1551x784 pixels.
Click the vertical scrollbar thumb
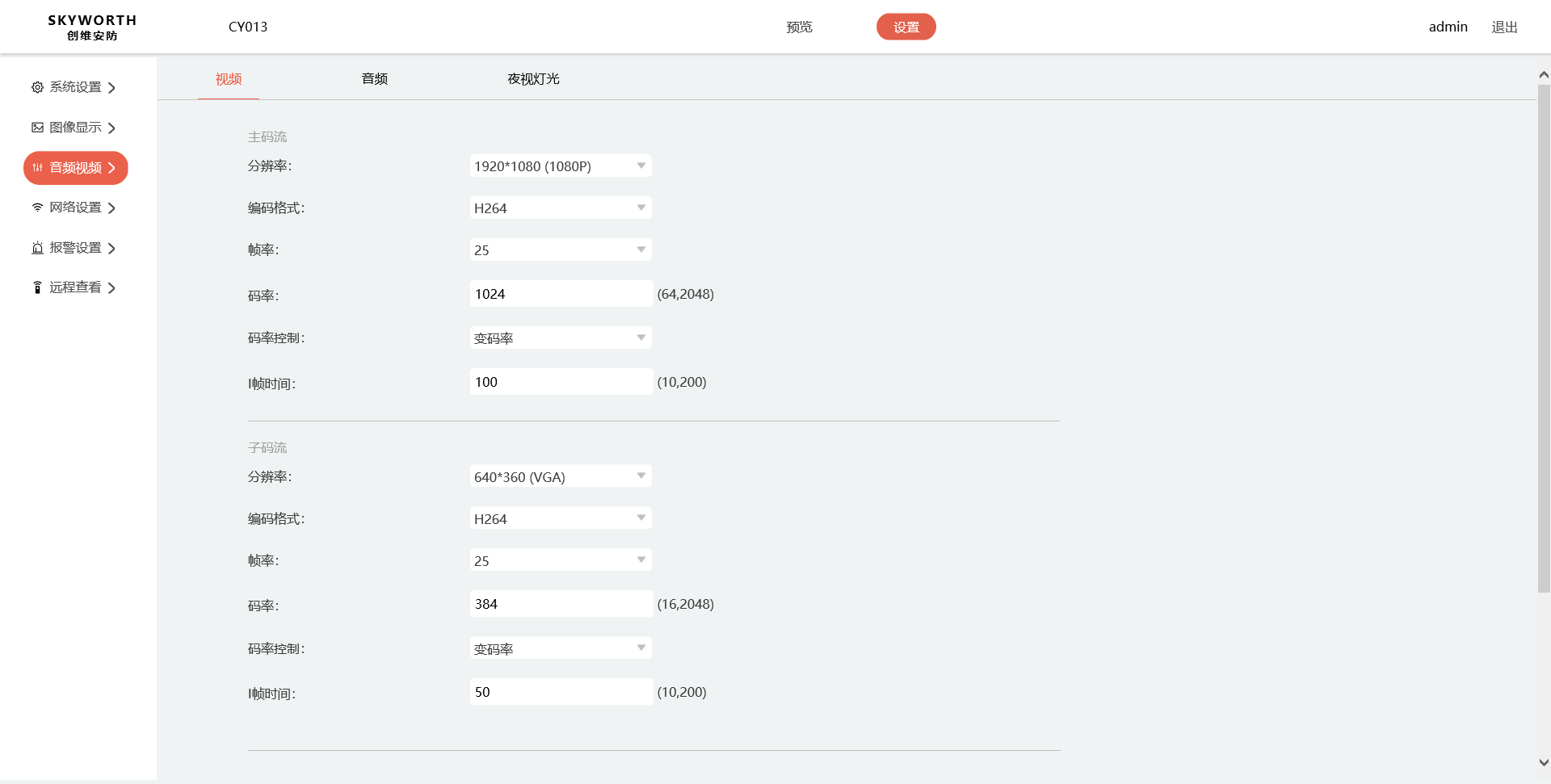[x=1544, y=339]
